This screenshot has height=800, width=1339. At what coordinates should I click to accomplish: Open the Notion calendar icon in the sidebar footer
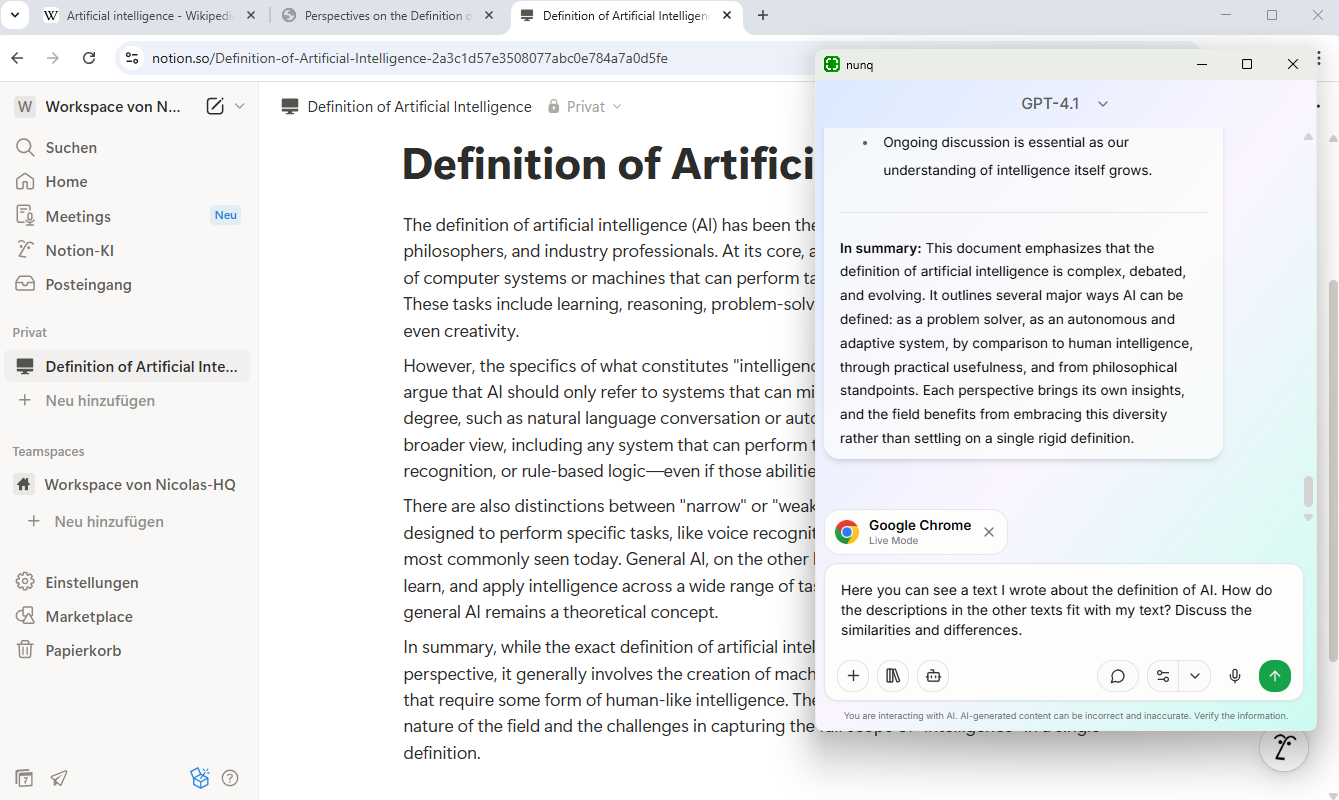coord(24,778)
